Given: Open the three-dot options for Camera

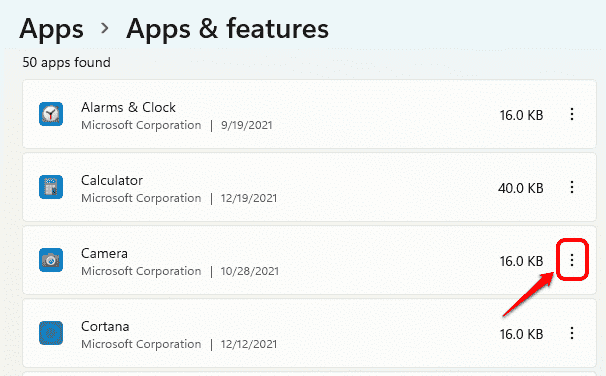Looking at the screenshot, I should pos(572,260).
